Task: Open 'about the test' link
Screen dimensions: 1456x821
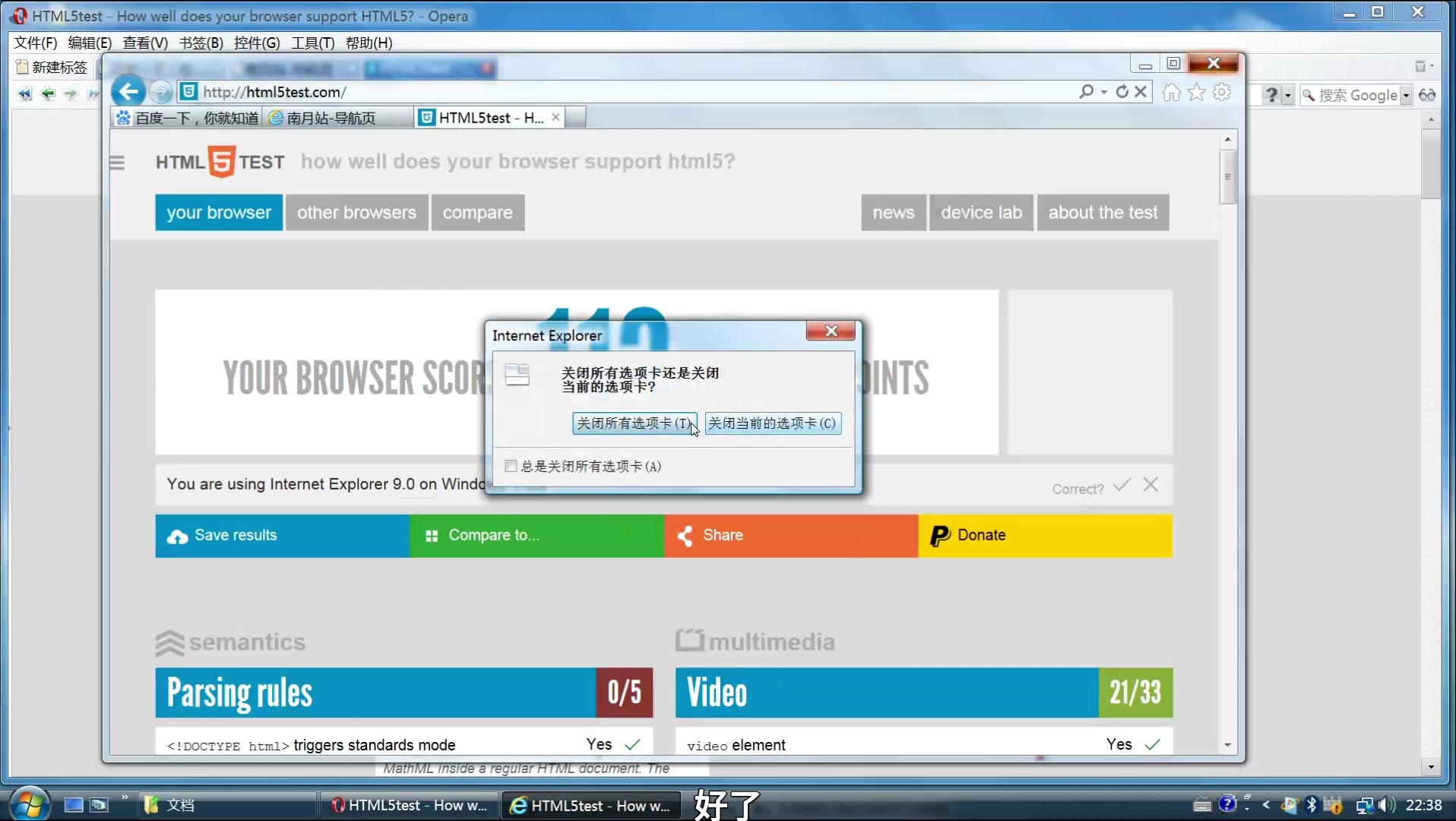Action: pyautogui.click(x=1103, y=213)
